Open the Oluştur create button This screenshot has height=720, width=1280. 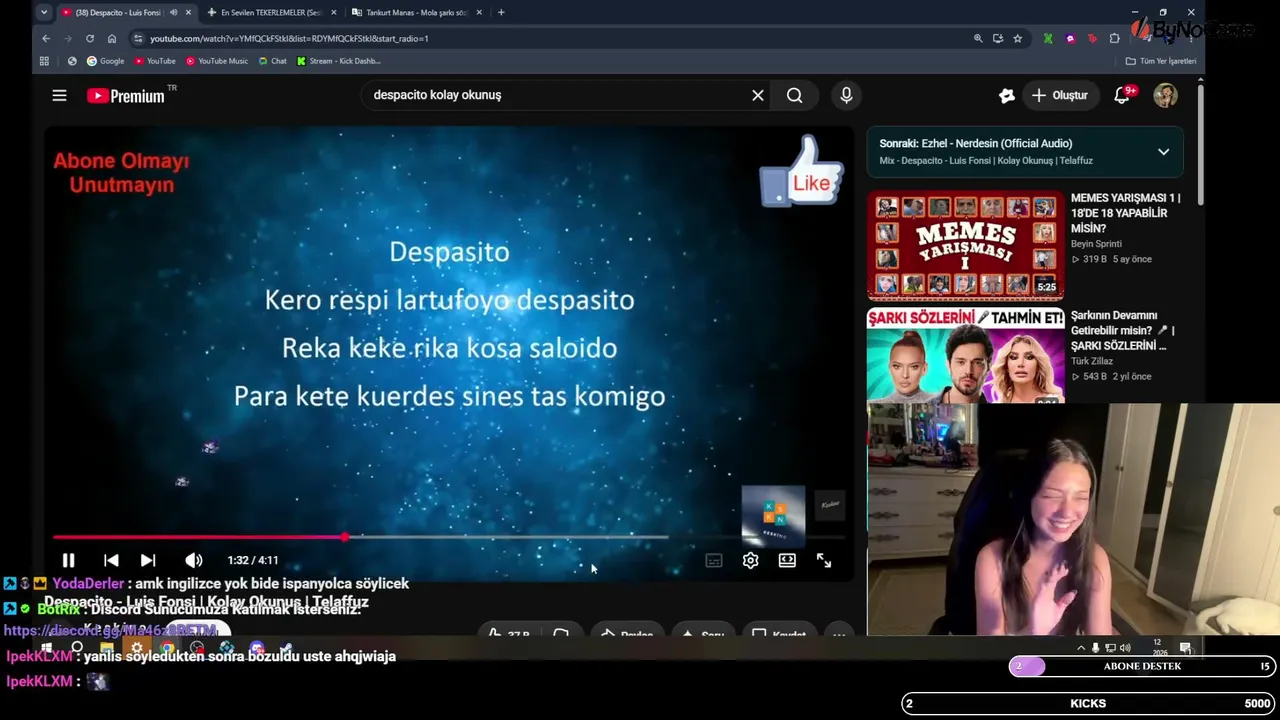[x=1060, y=95]
